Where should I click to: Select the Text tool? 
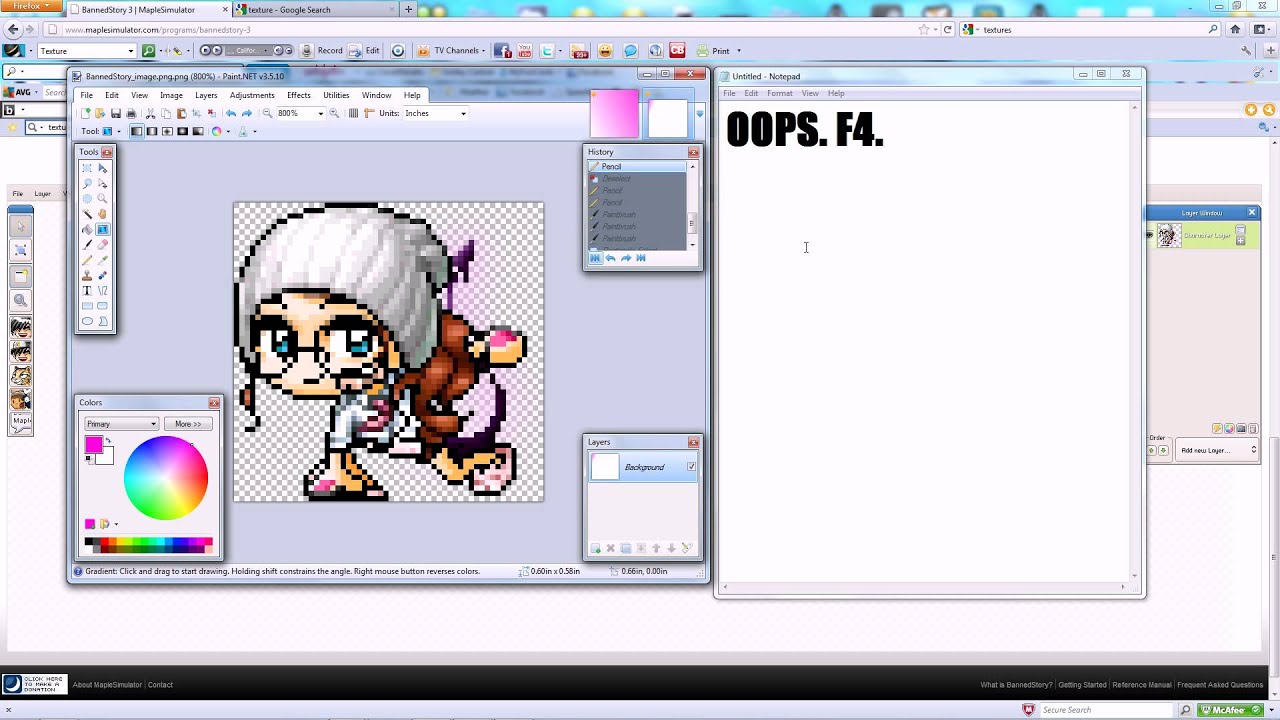87,290
